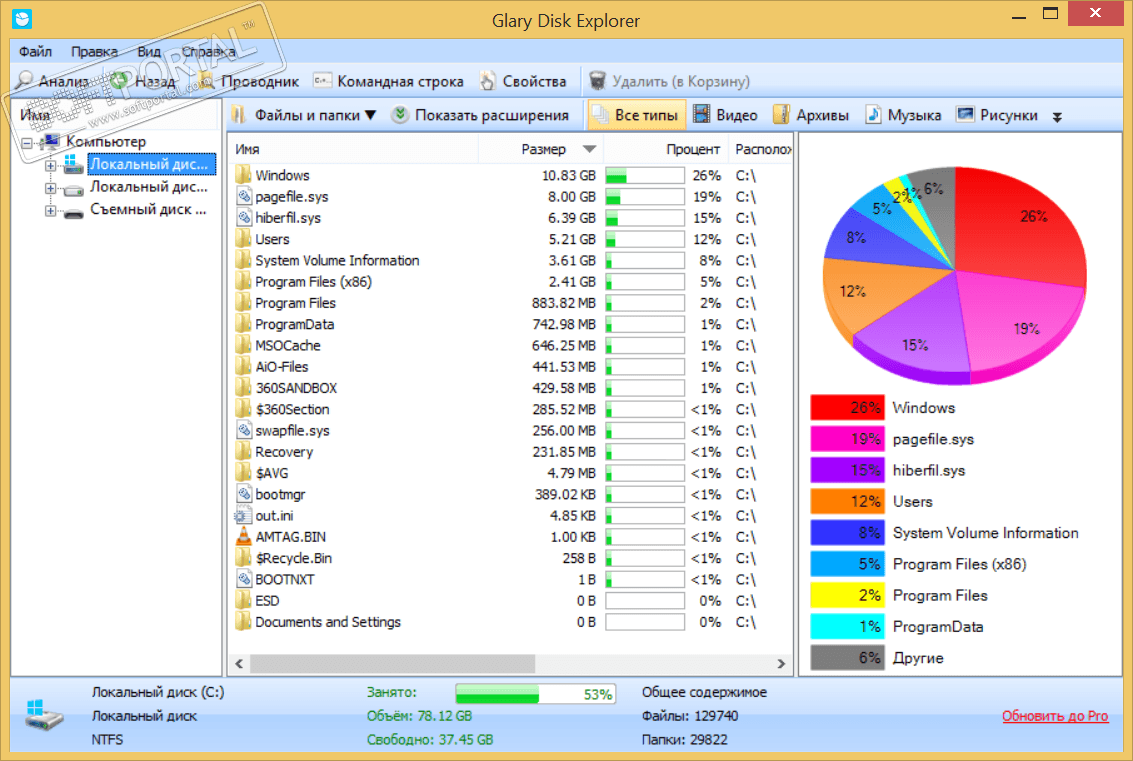Click the Занято 53% usage bar
This screenshot has width=1133, height=761.
(x=535, y=695)
